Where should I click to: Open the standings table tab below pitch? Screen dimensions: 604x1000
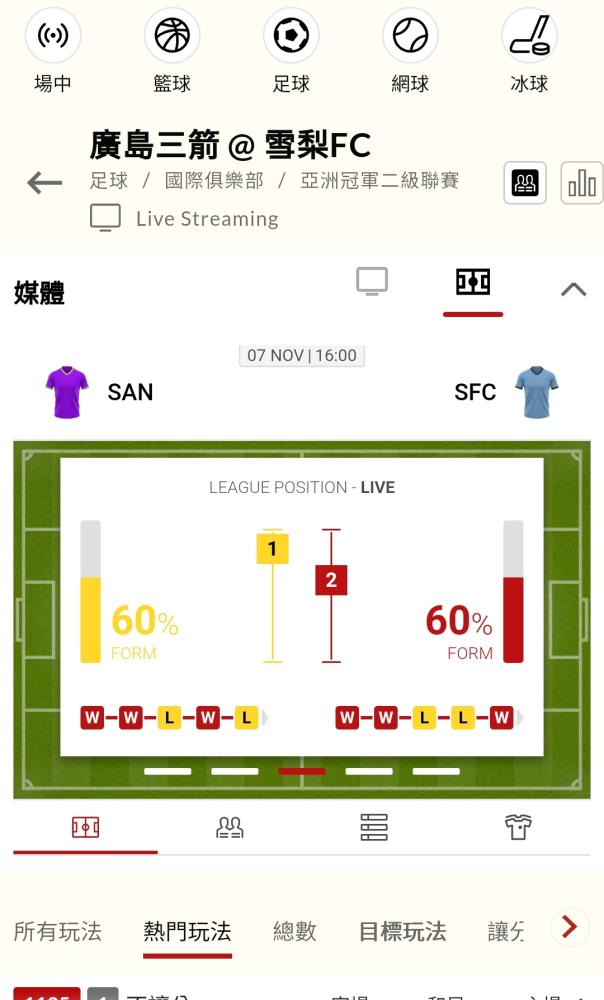coord(374,827)
